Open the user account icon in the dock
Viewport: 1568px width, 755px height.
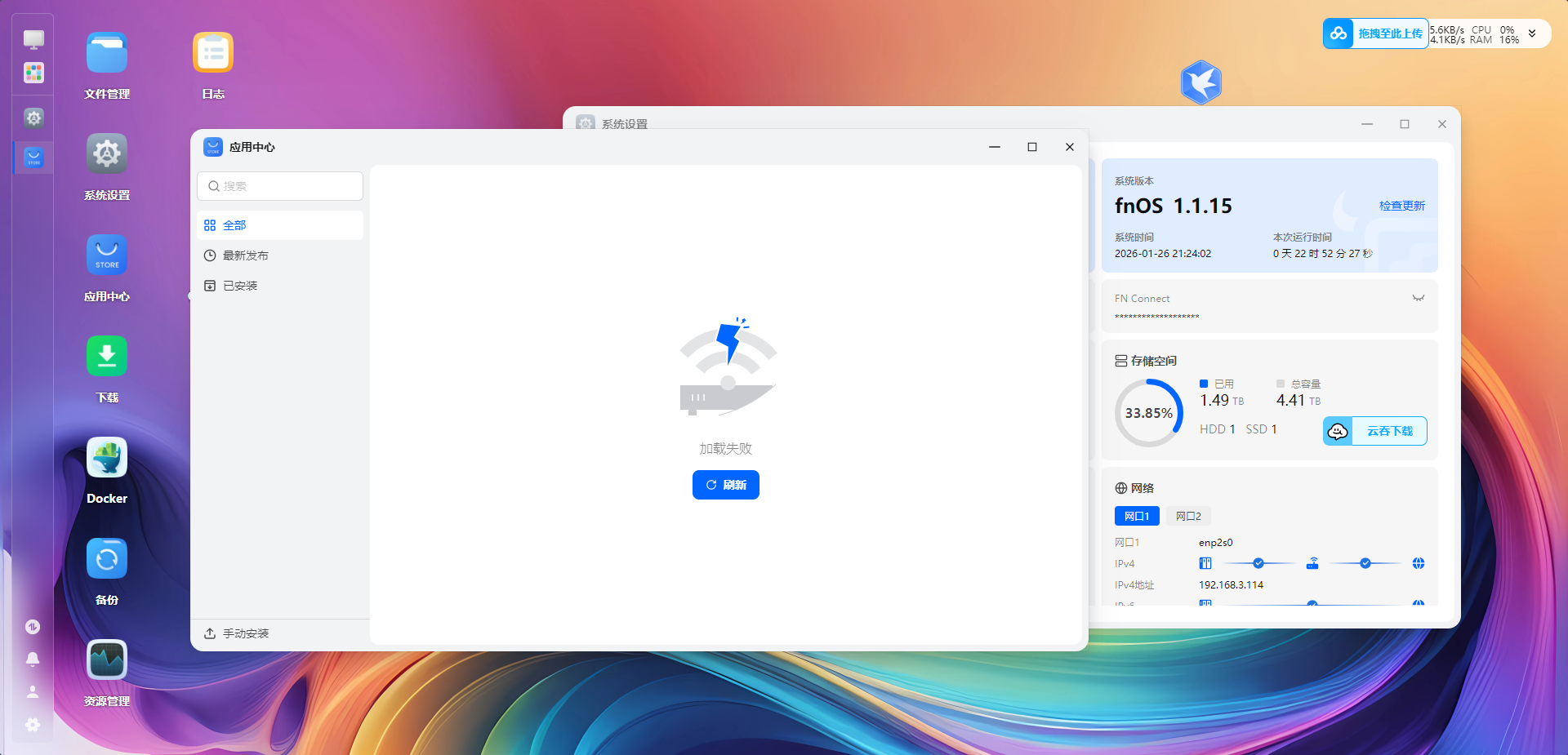(x=33, y=692)
